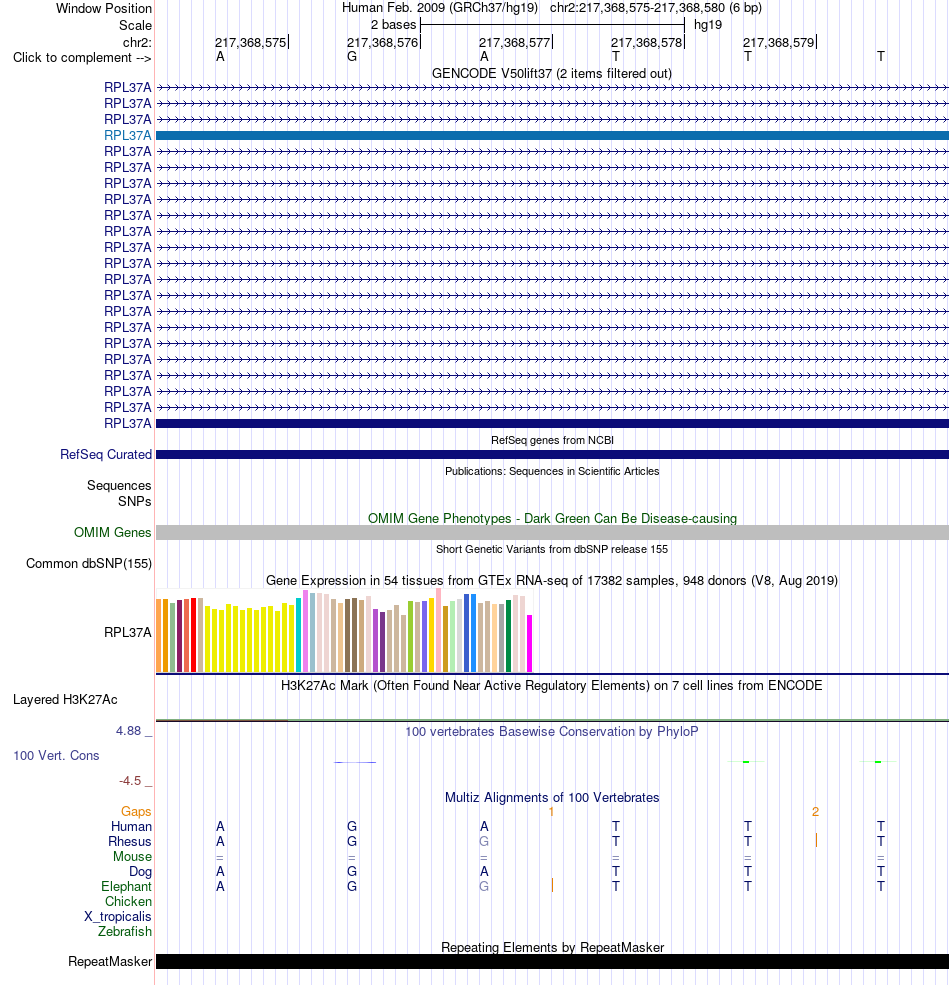Click 'Publications: Sequences in Scientific Articles' title
This screenshot has height=985, width=950.
[x=552, y=471]
